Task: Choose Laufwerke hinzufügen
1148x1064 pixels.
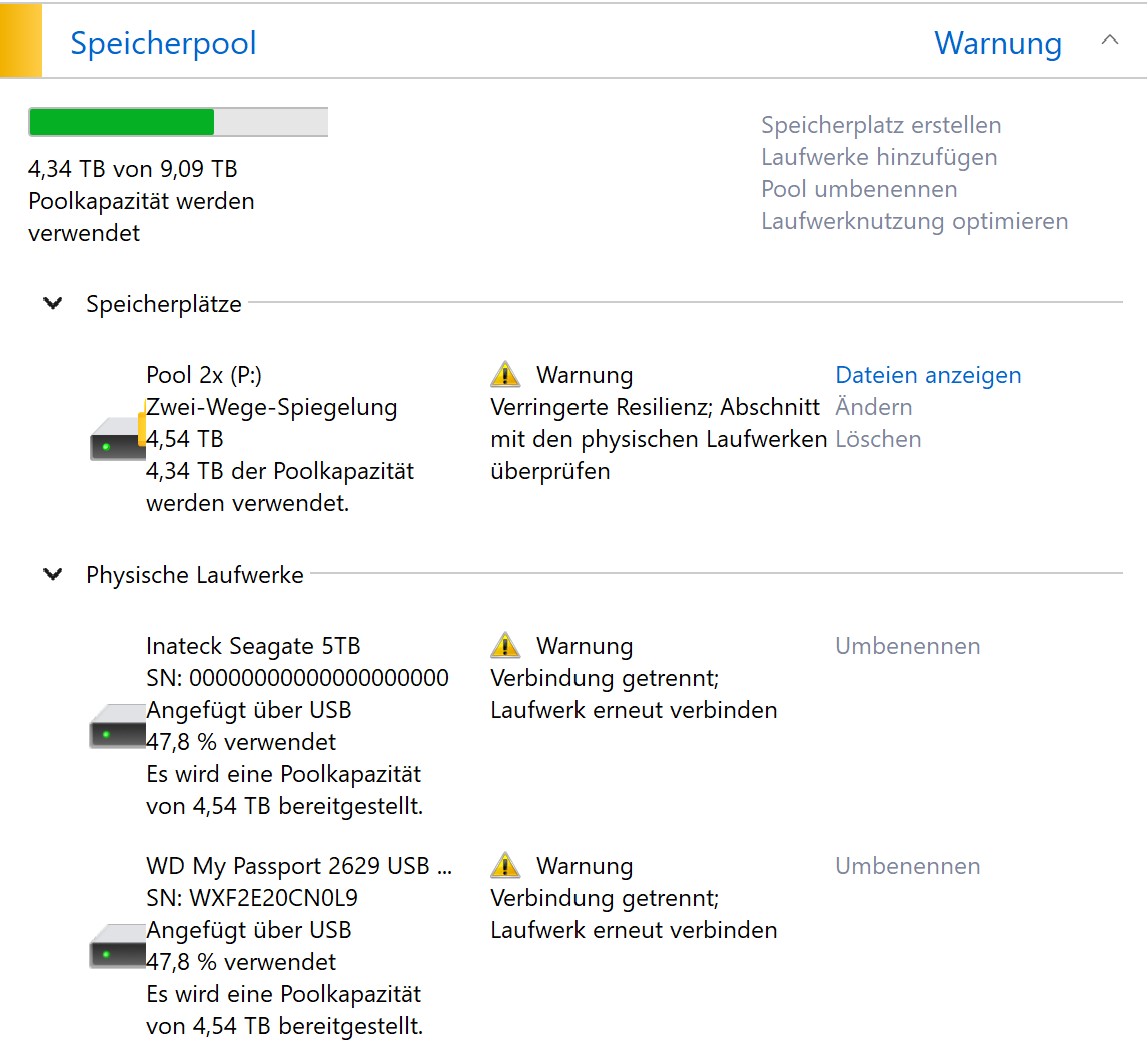Action: click(879, 157)
